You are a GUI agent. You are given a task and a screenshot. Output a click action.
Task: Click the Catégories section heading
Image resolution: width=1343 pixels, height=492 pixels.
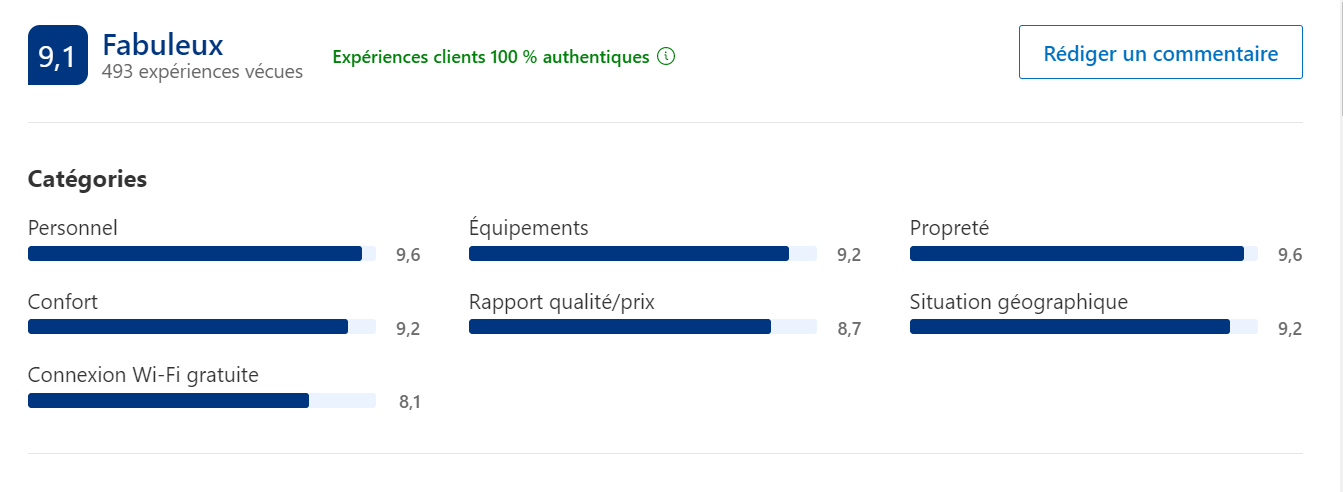point(87,179)
